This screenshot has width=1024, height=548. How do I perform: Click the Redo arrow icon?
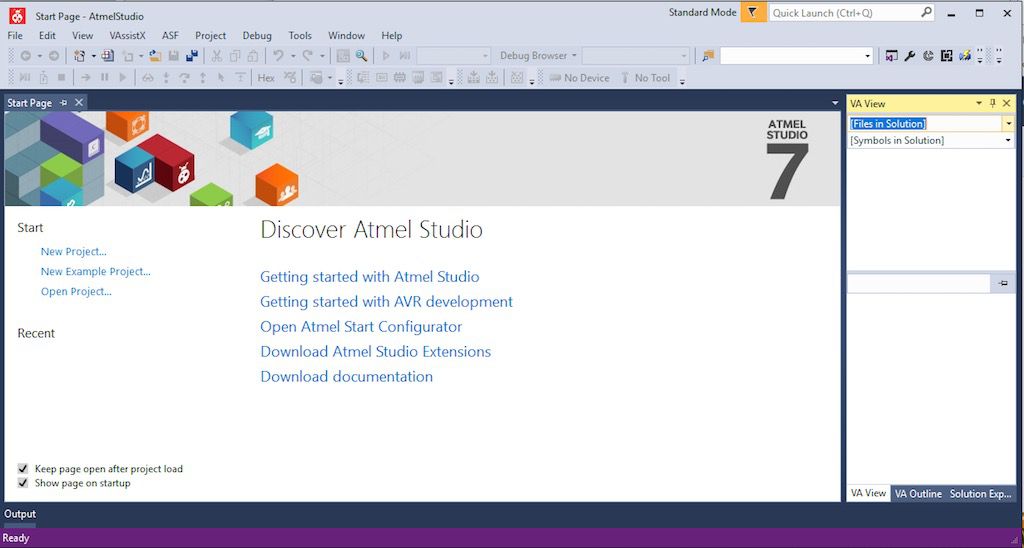click(x=307, y=56)
